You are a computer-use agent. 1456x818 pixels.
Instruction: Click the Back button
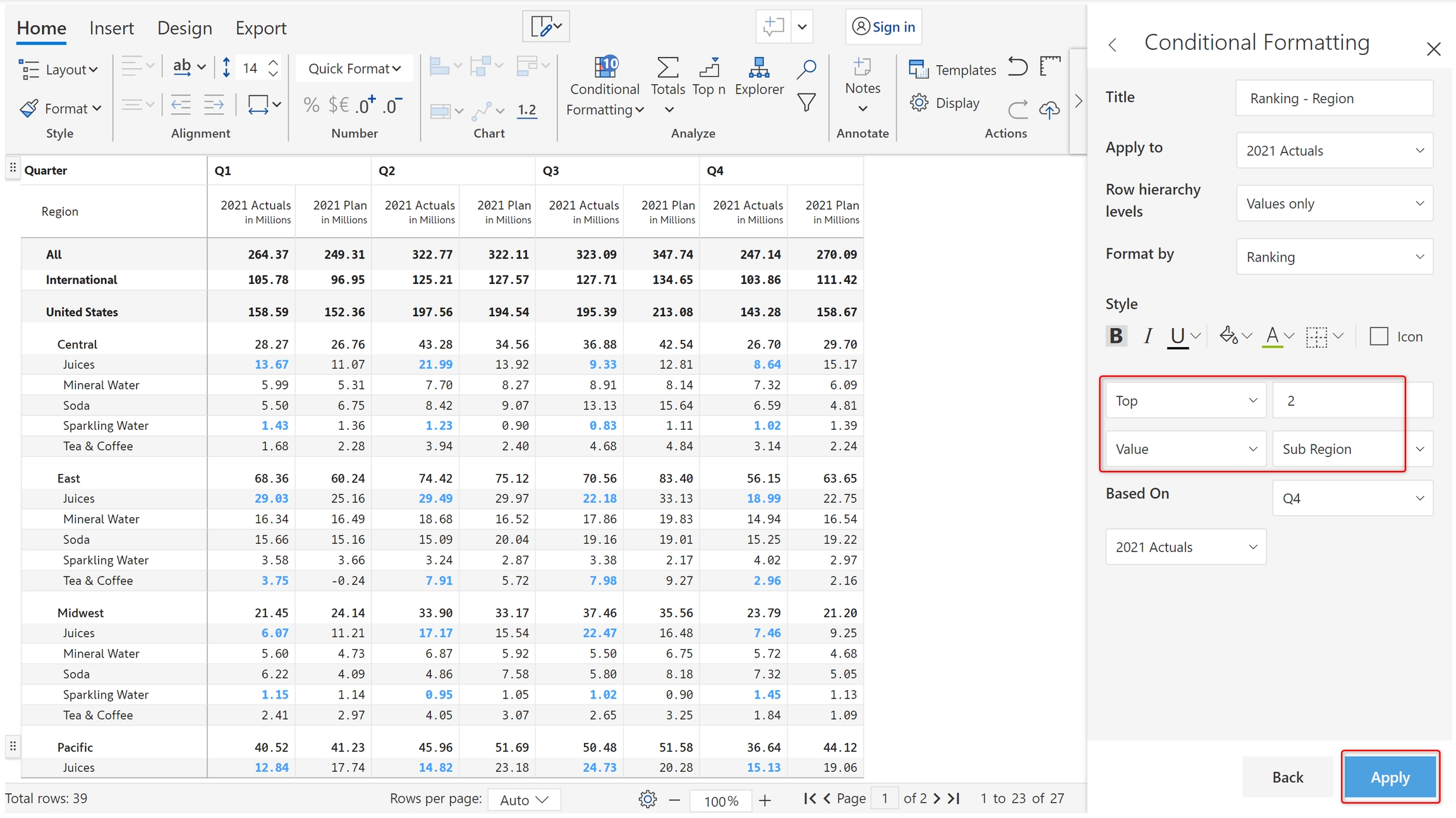pos(1287,777)
